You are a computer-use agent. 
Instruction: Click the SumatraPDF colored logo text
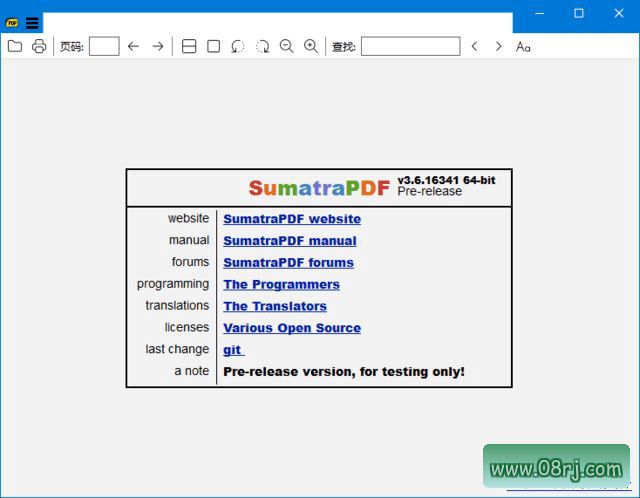point(319,188)
